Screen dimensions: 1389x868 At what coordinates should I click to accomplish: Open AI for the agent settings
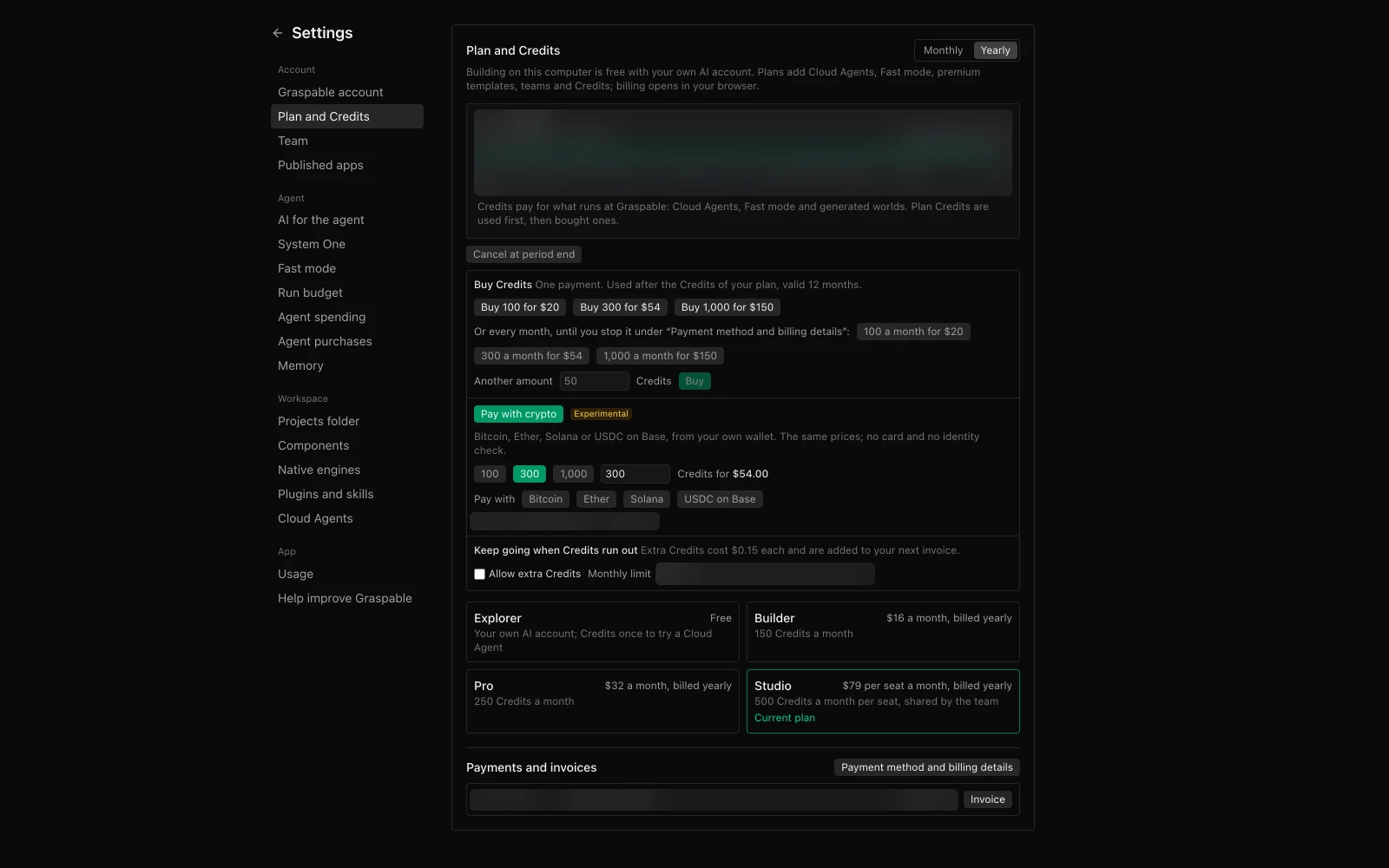coord(347,220)
